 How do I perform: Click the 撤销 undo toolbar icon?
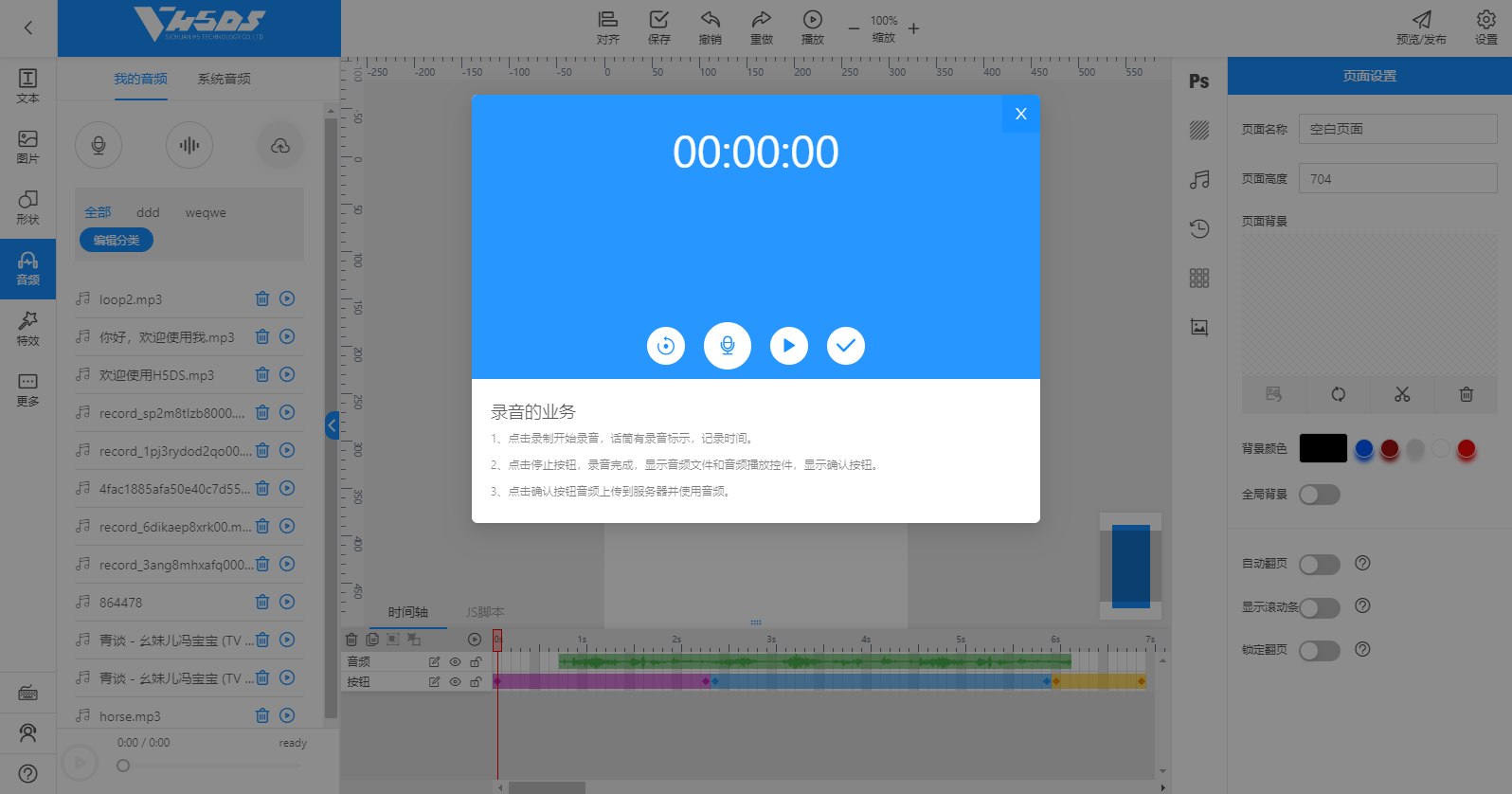click(711, 27)
